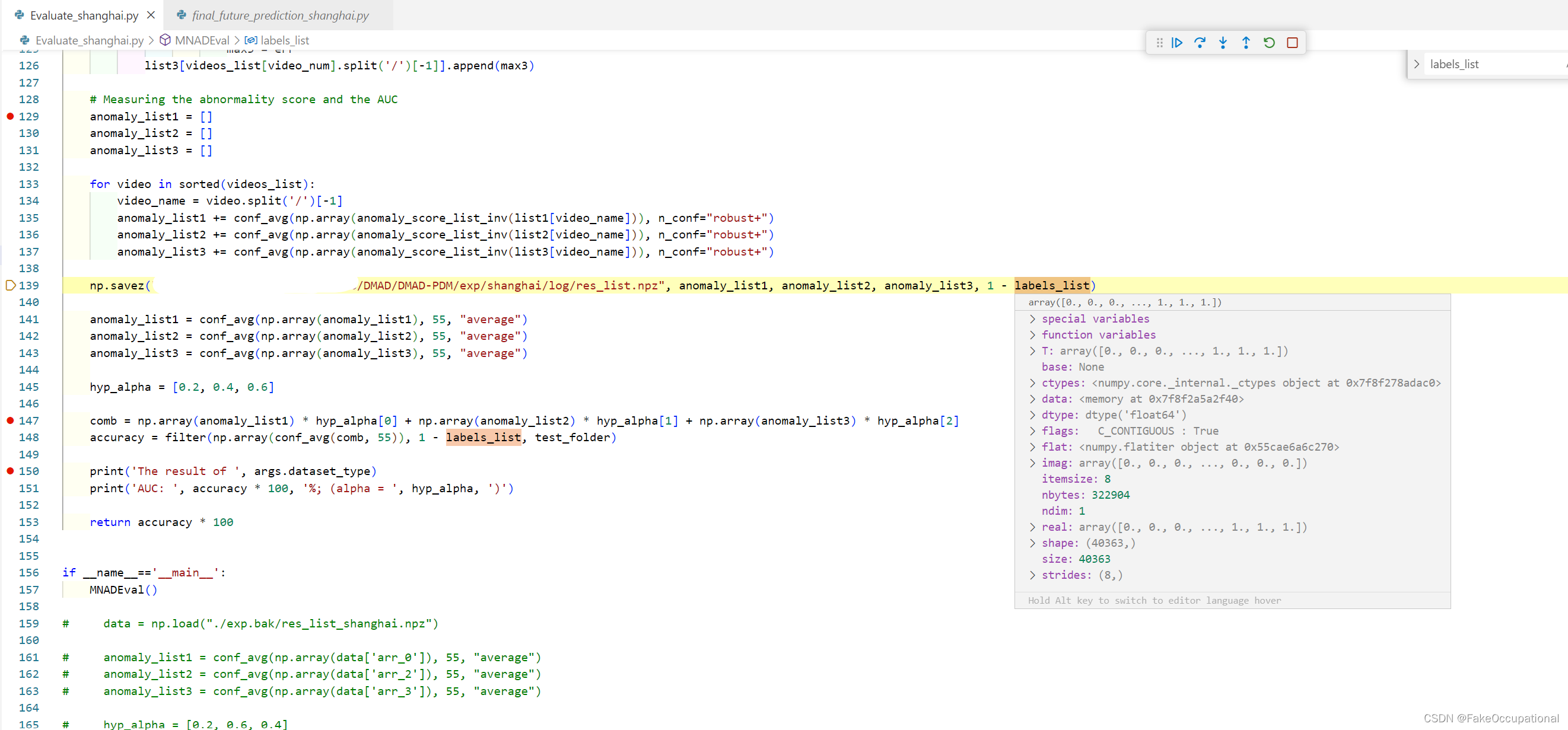Image resolution: width=1568 pixels, height=730 pixels.
Task: Click line number 133
Action: tap(28, 184)
